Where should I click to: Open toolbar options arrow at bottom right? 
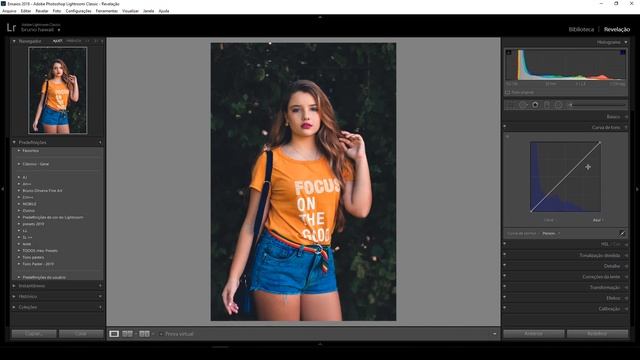494,334
